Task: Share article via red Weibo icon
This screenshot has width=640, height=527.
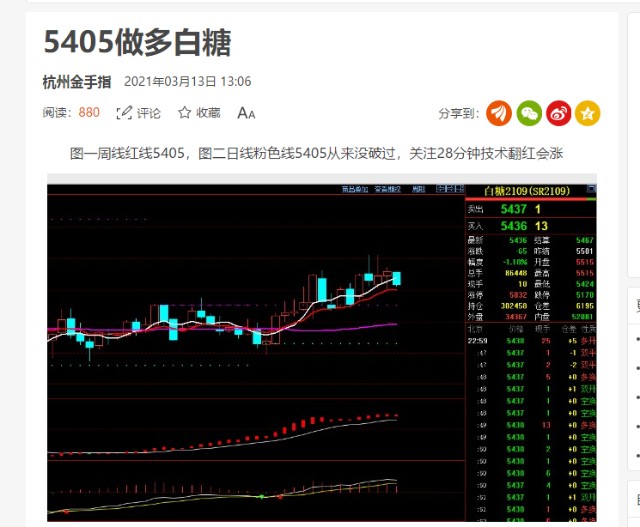Action: pos(559,113)
